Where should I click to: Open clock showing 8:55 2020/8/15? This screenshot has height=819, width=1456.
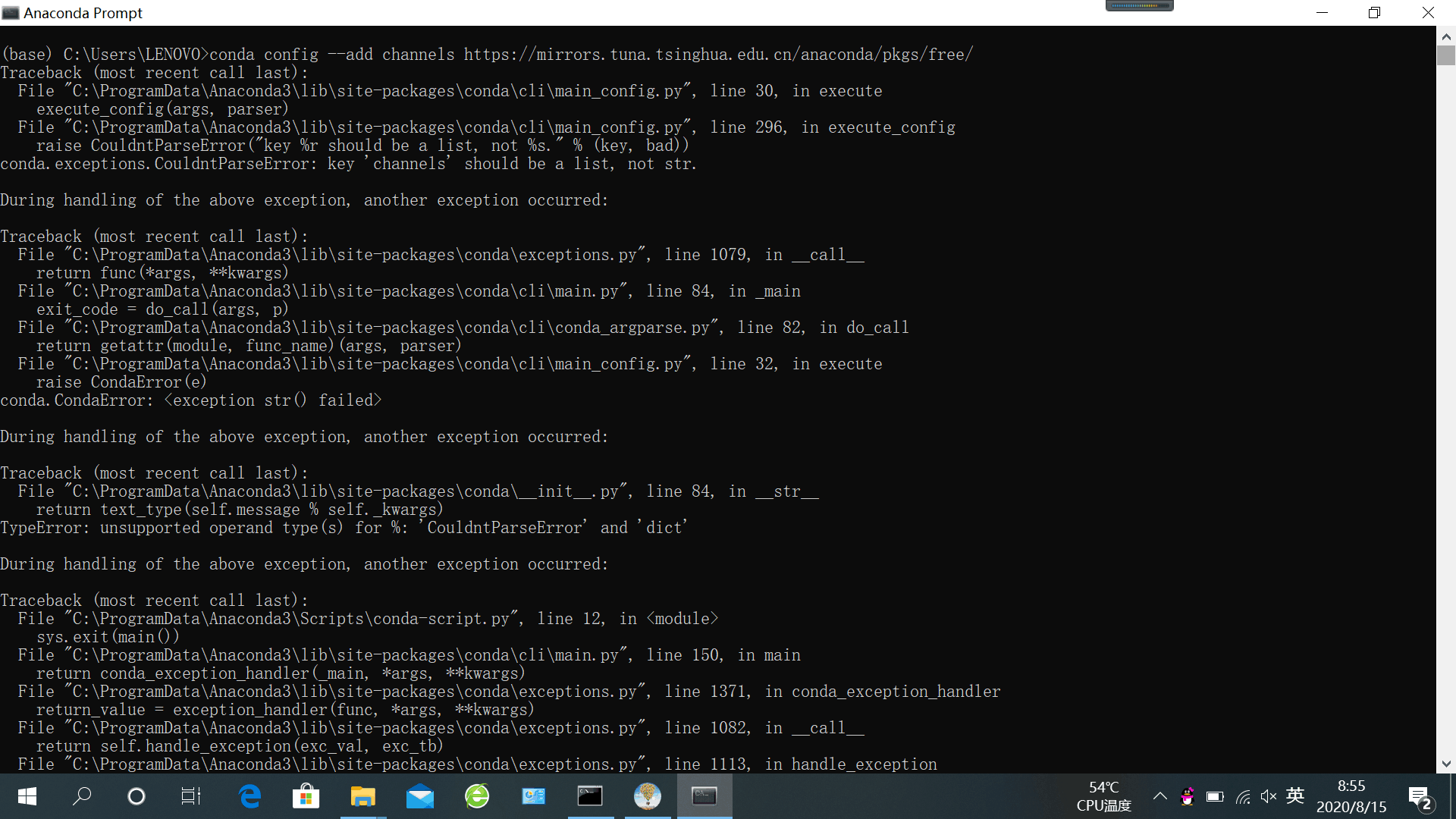(1351, 796)
